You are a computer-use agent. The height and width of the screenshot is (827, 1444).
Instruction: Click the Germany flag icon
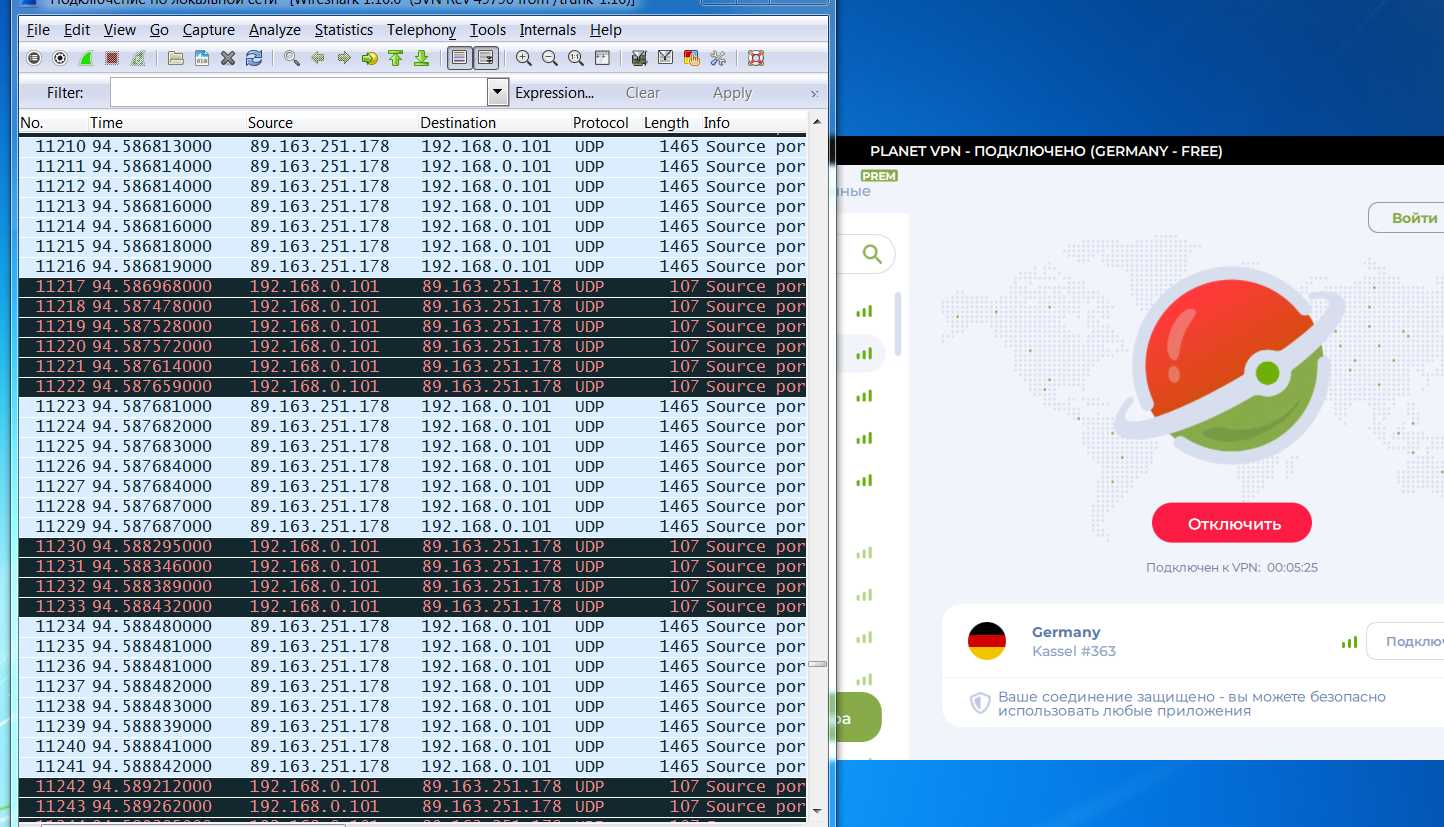click(987, 641)
